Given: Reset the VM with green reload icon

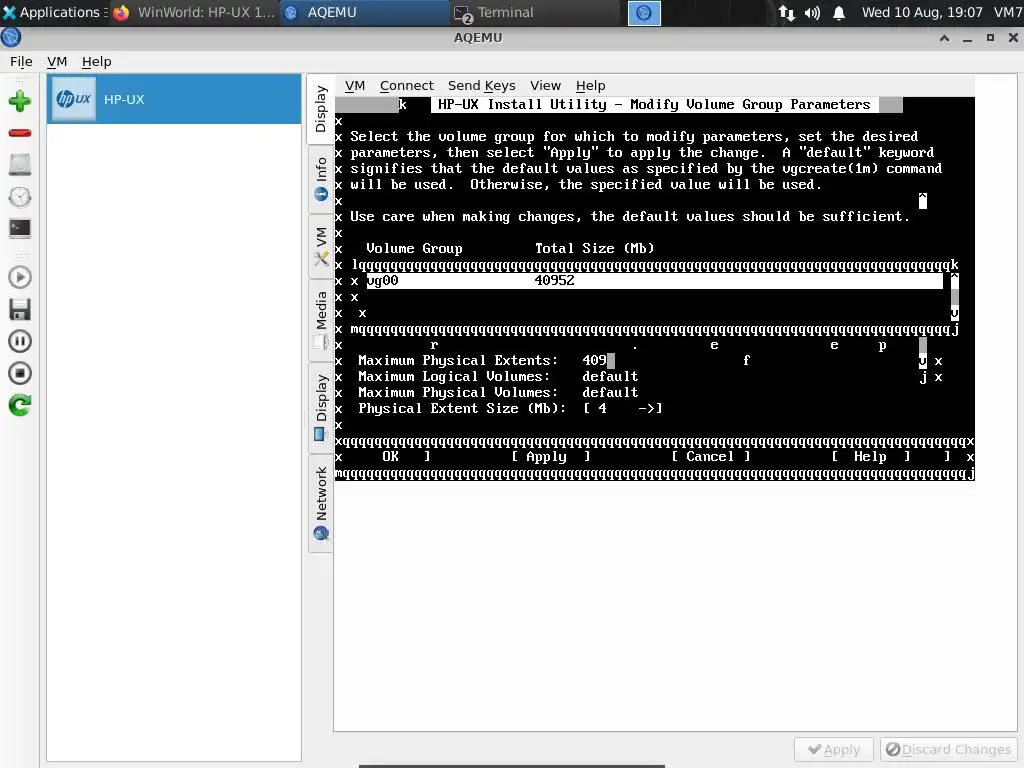Looking at the screenshot, I should point(20,405).
